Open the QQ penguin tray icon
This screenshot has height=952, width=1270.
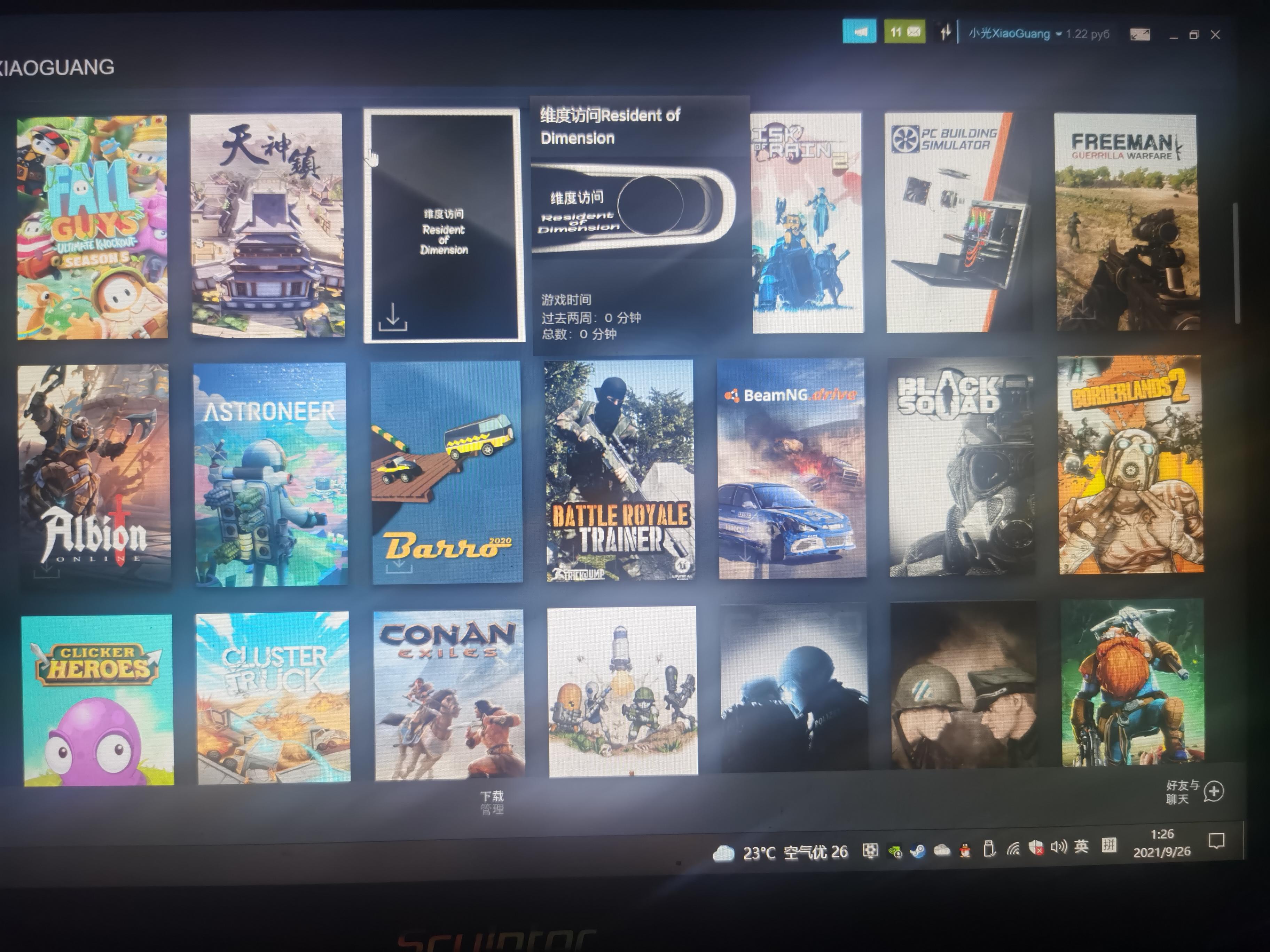pos(965,850)
